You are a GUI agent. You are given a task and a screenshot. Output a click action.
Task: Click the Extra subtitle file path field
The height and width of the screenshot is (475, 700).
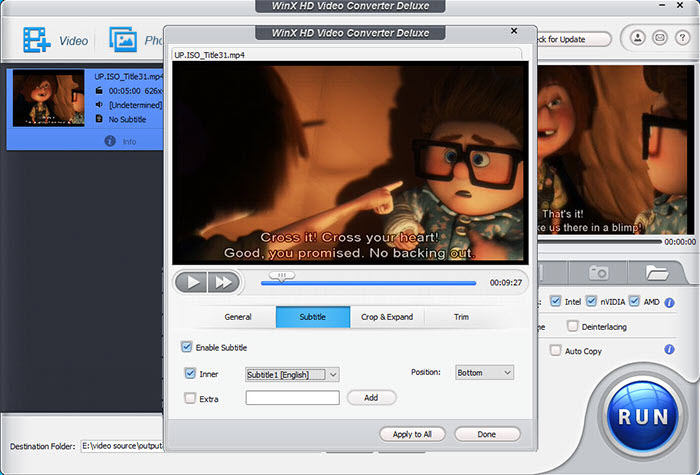click(292, 398)
